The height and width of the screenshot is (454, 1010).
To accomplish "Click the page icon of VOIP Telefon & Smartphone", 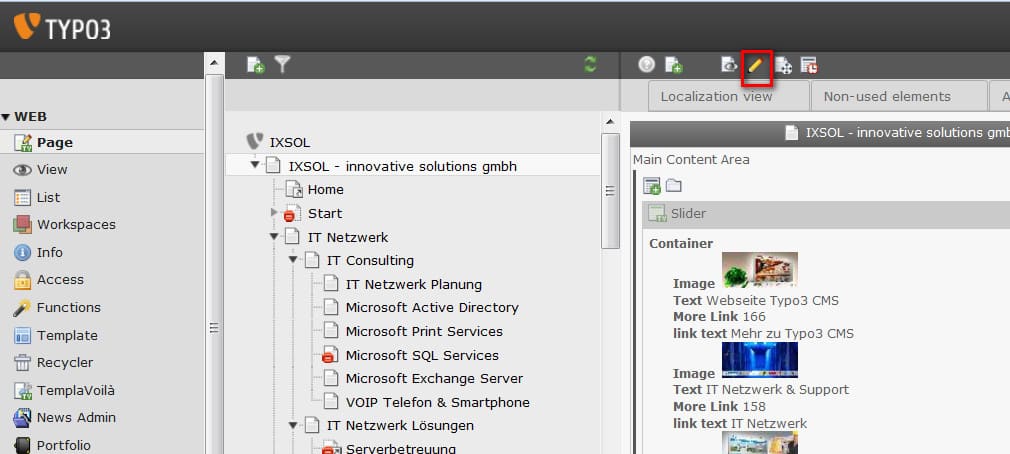I will point(330,402).
